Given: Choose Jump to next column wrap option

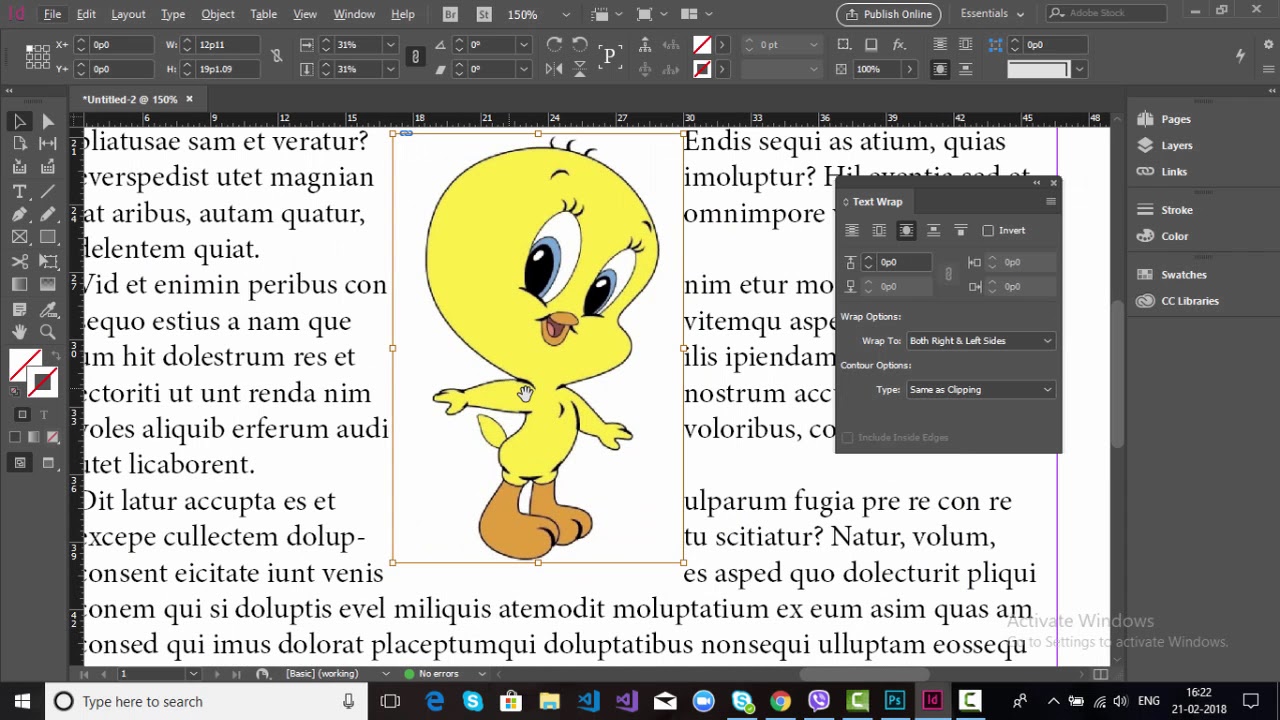Looking at the screenshot, I should pos(960,231).
